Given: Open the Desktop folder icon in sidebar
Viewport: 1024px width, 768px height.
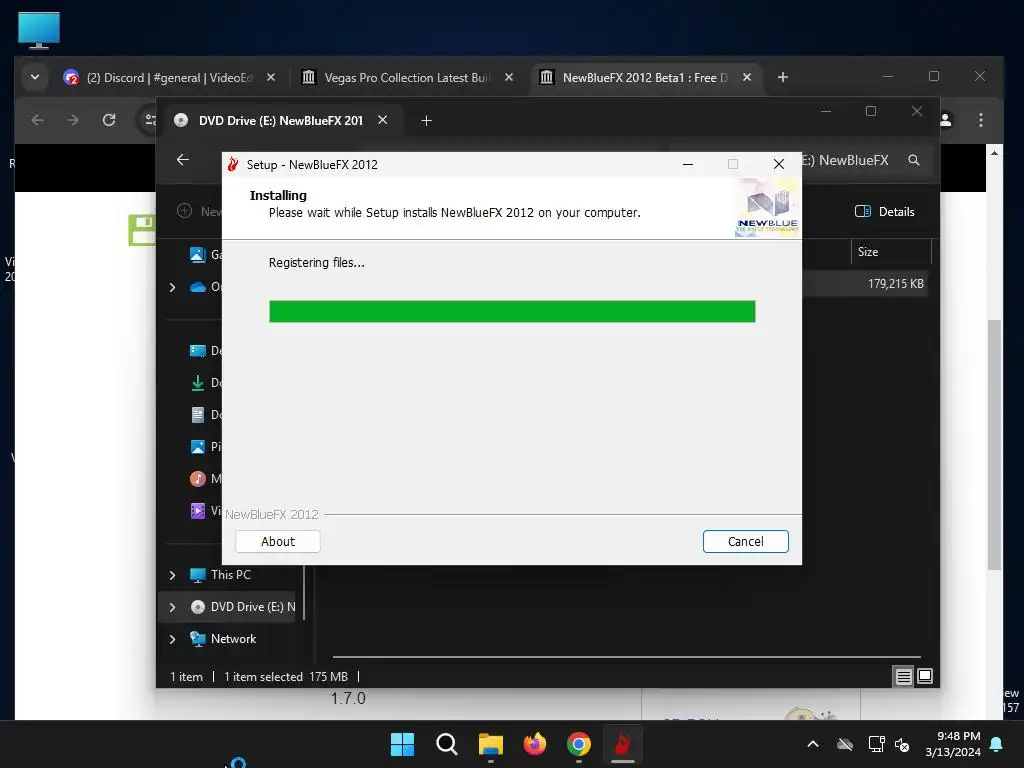Looking at the screenshot, I should [x=197, y=351].
